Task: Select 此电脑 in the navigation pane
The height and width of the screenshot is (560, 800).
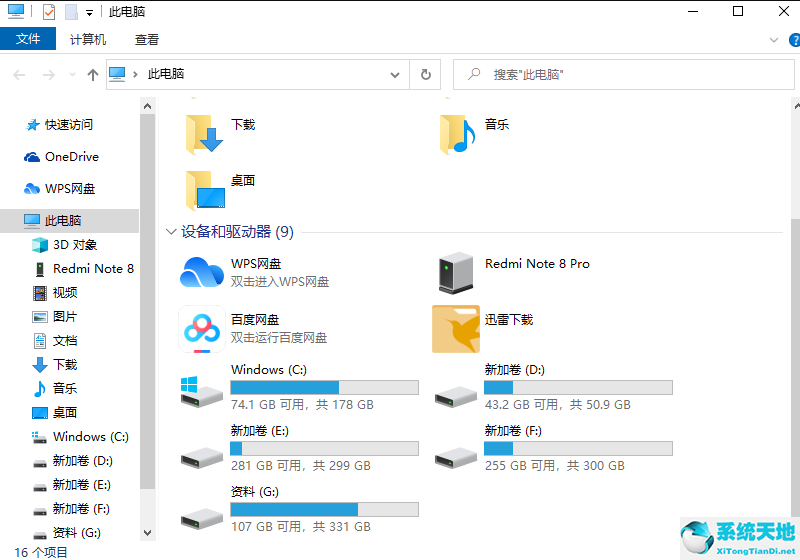Action: pyautogui.click(x=69, y=220)
